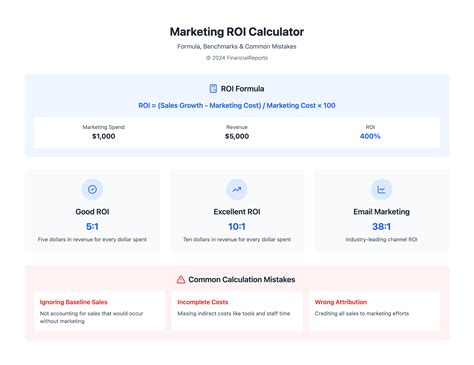Image resolution: width=474 pixels, height=365 pixels.
Task: Click the Excellent ROI card heading
Action: point(237,212)
